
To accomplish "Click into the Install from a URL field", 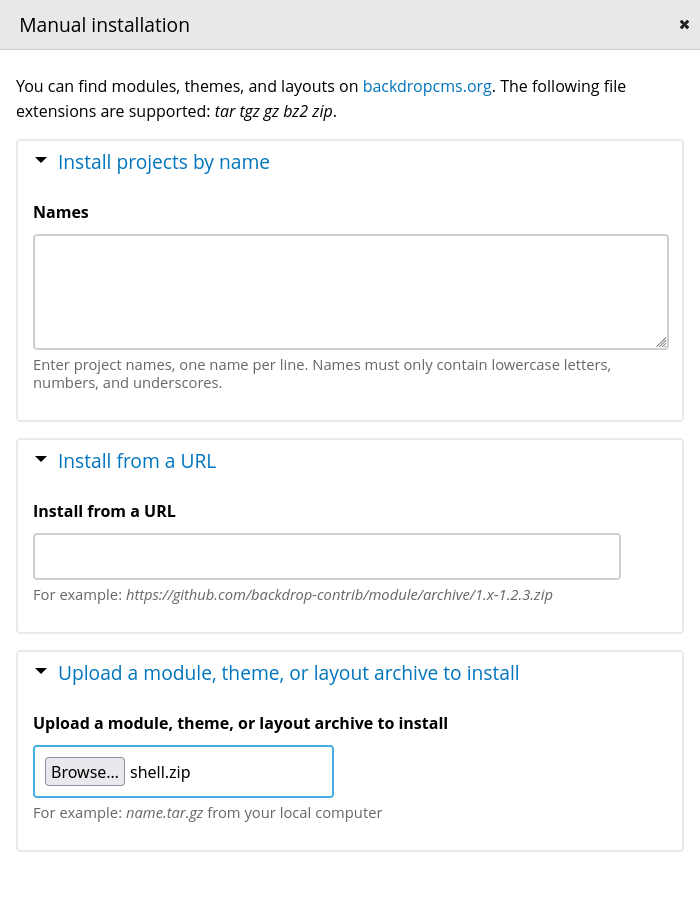I will [x=327, y=556].
